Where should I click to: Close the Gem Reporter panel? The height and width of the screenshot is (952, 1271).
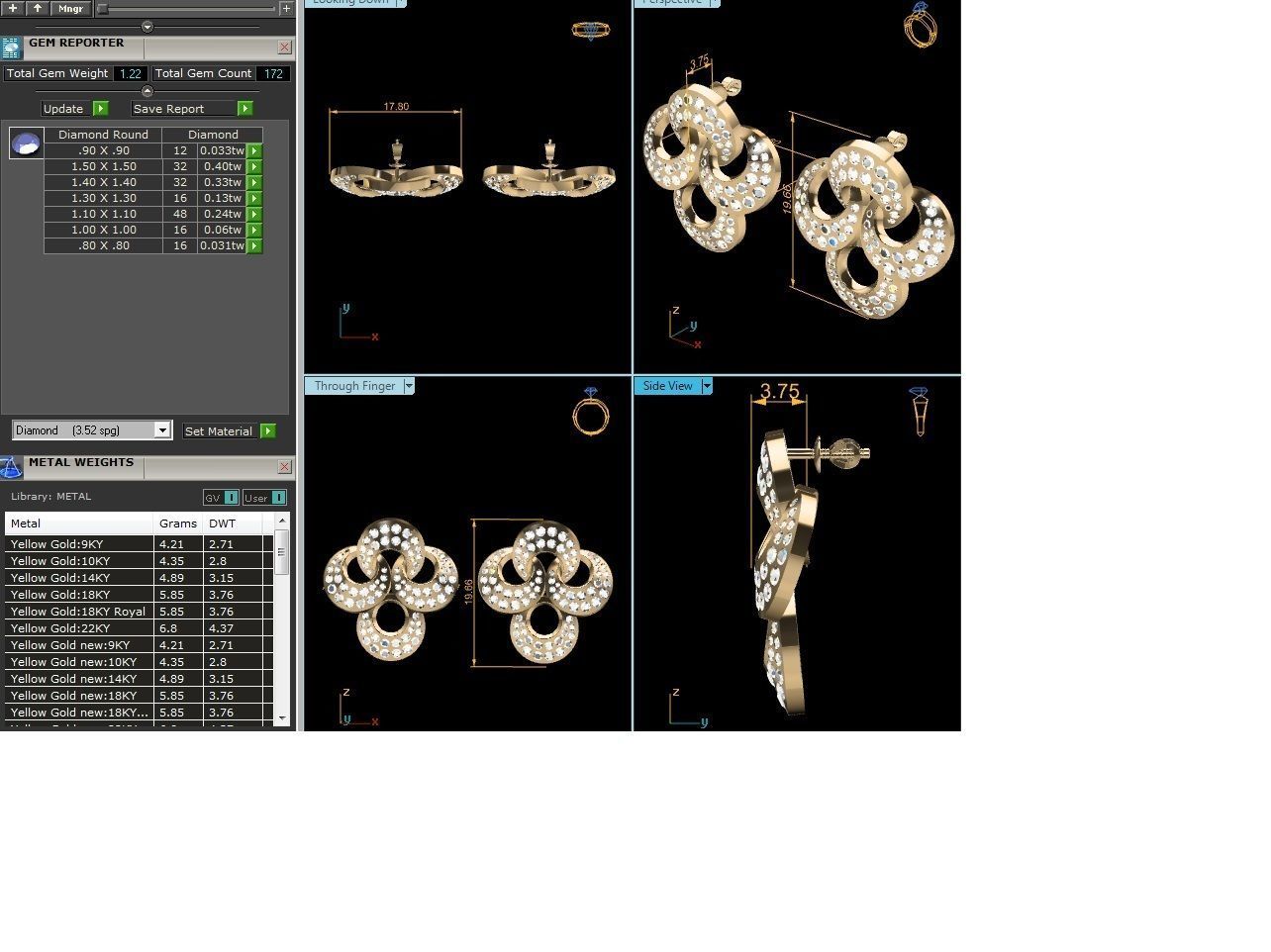(x=285, y=48)
